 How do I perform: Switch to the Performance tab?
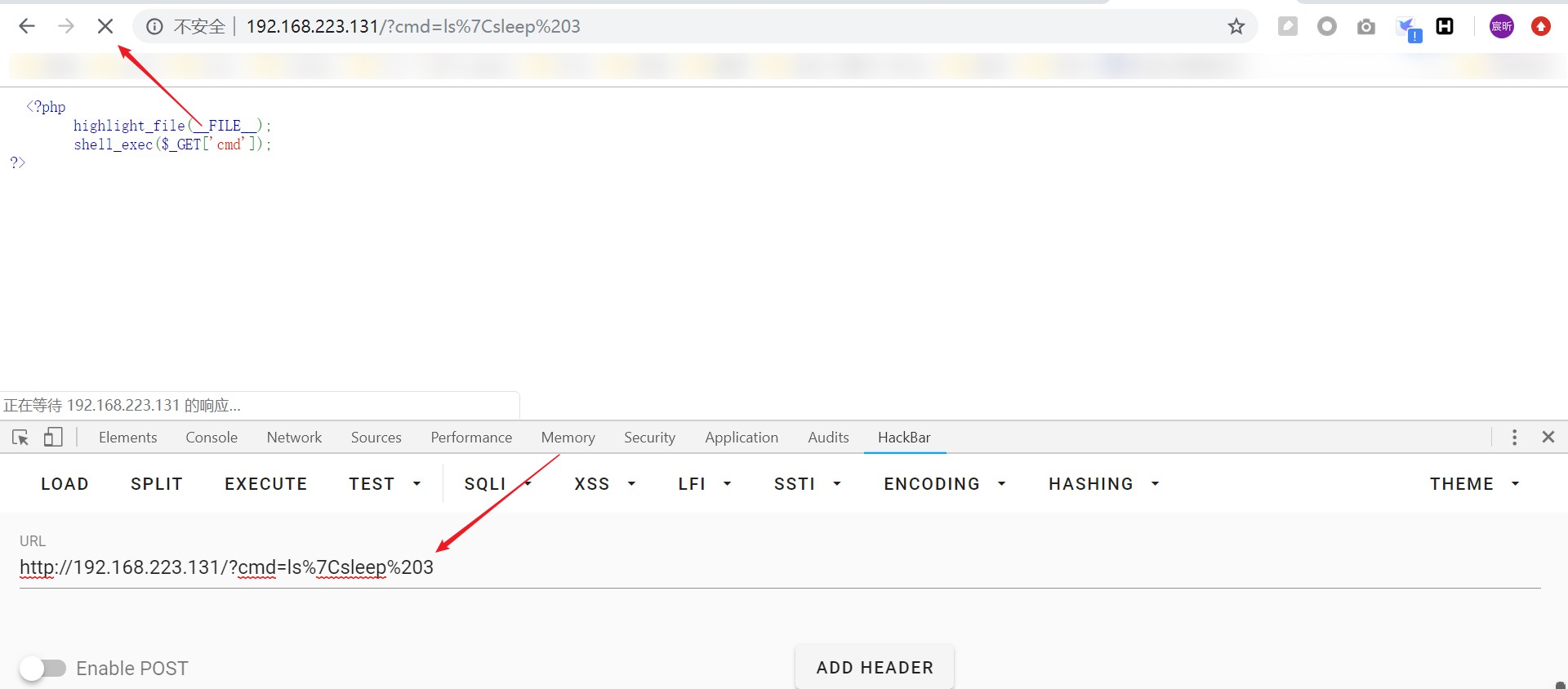(x=471, y=438)
